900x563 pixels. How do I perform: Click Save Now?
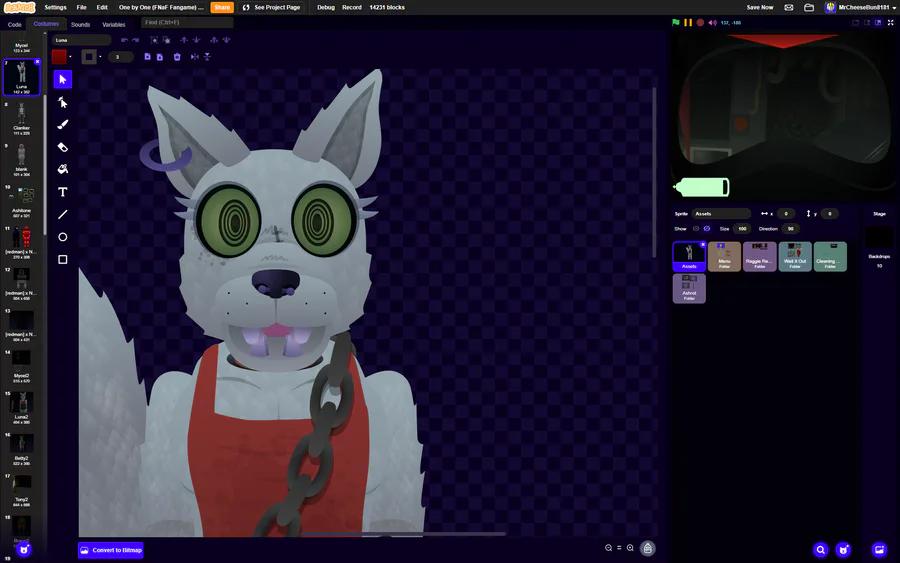pyautogui.click(x=759, y=7)
